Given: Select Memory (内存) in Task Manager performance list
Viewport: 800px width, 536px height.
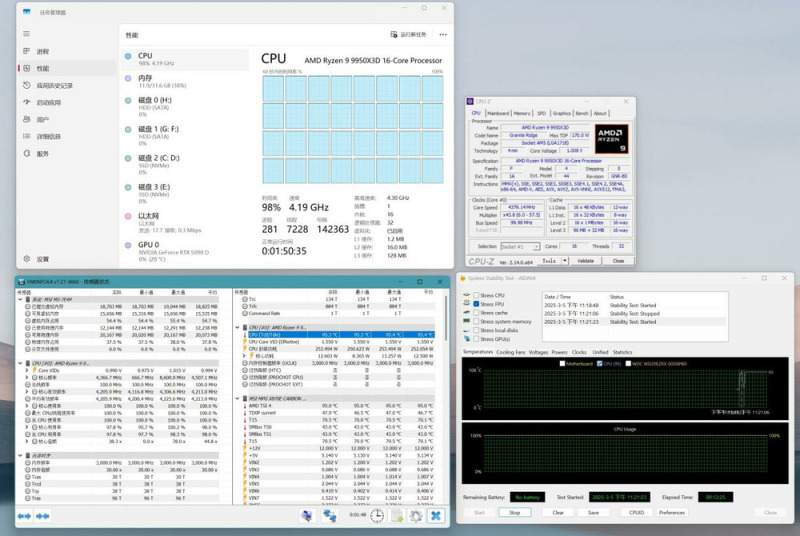Looking at the screenshot, I should tap(185, 81).
